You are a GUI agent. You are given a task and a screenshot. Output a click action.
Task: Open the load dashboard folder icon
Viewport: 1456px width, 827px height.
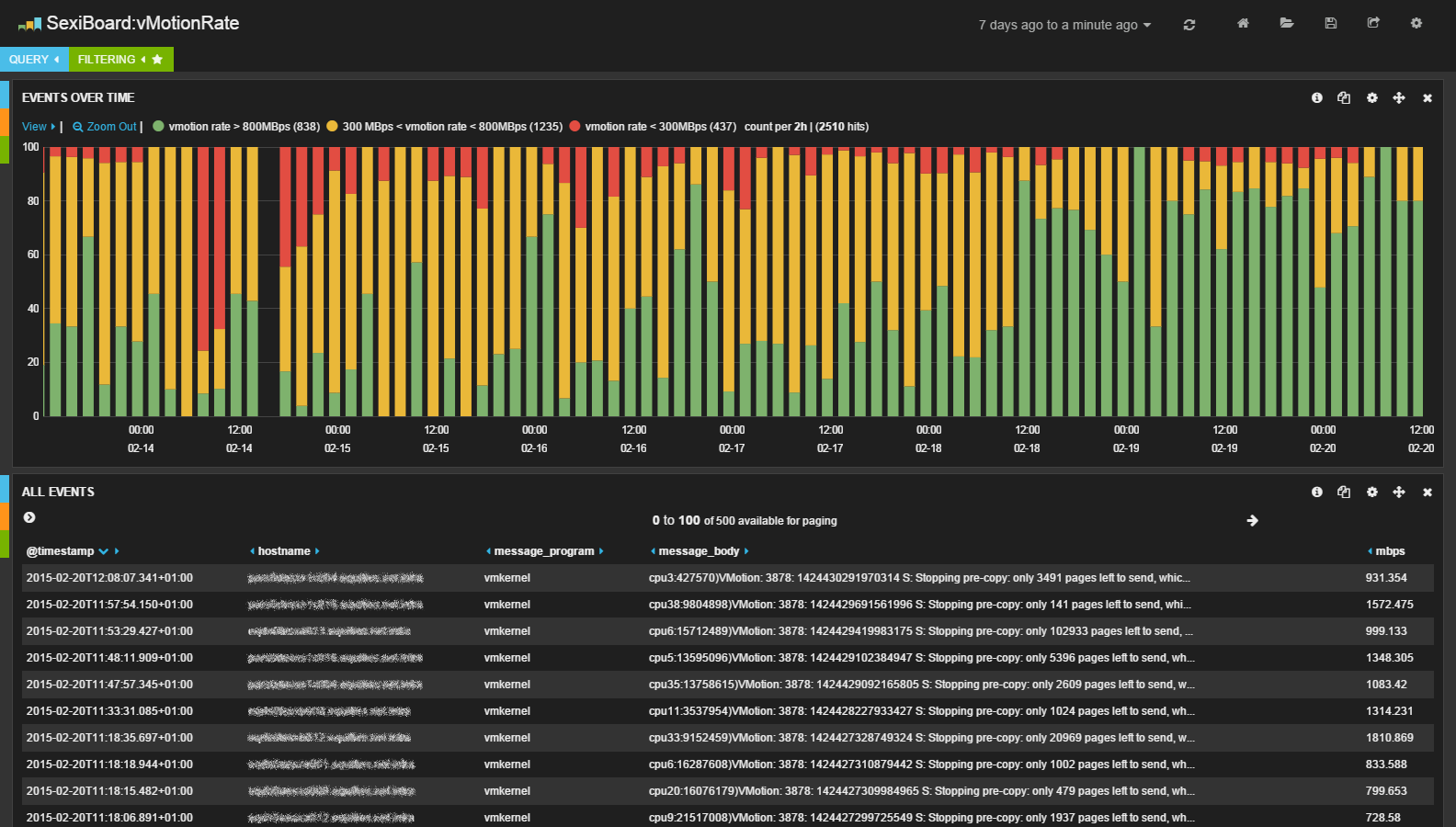[x=1287, y=23]
